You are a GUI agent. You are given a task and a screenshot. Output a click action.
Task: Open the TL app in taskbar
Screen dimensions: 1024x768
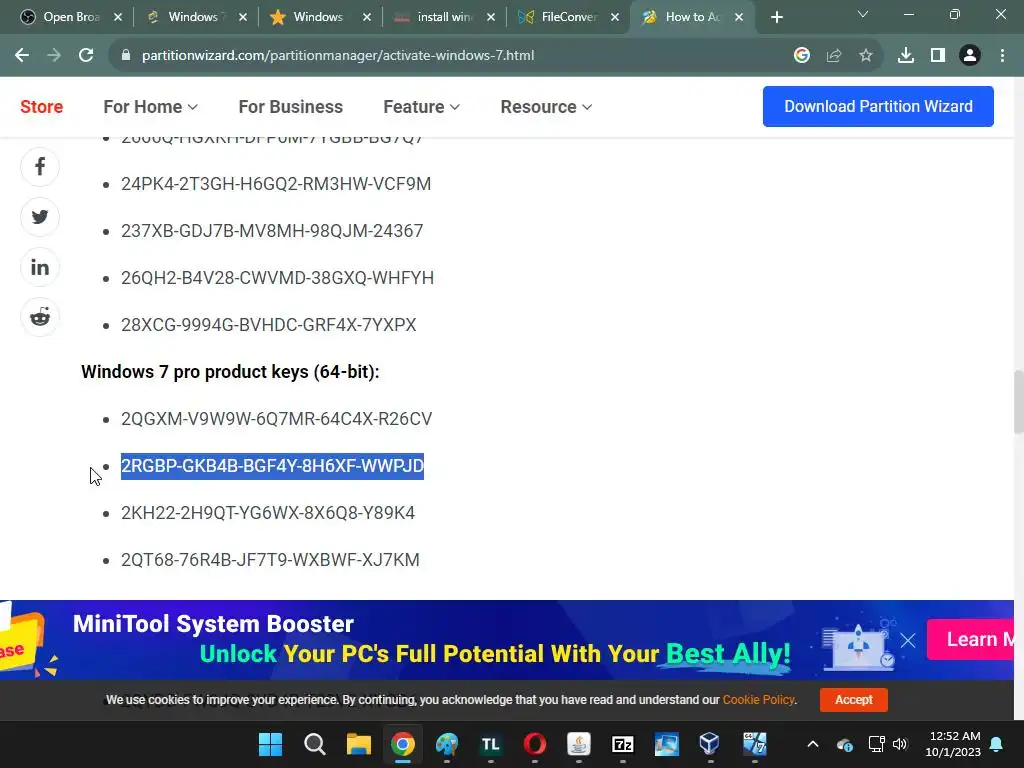pos(490,744)
